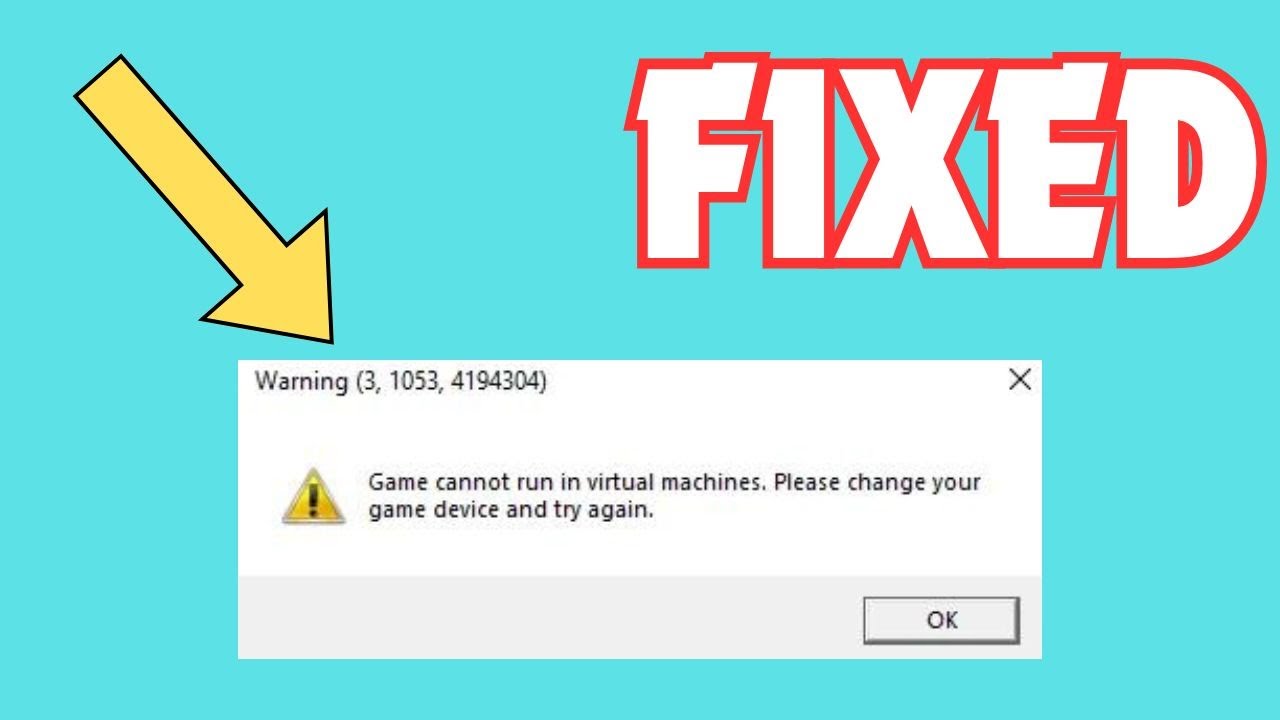Click the white dialog body below the message
Screen dimensions: 1280x720
point(640,550)
